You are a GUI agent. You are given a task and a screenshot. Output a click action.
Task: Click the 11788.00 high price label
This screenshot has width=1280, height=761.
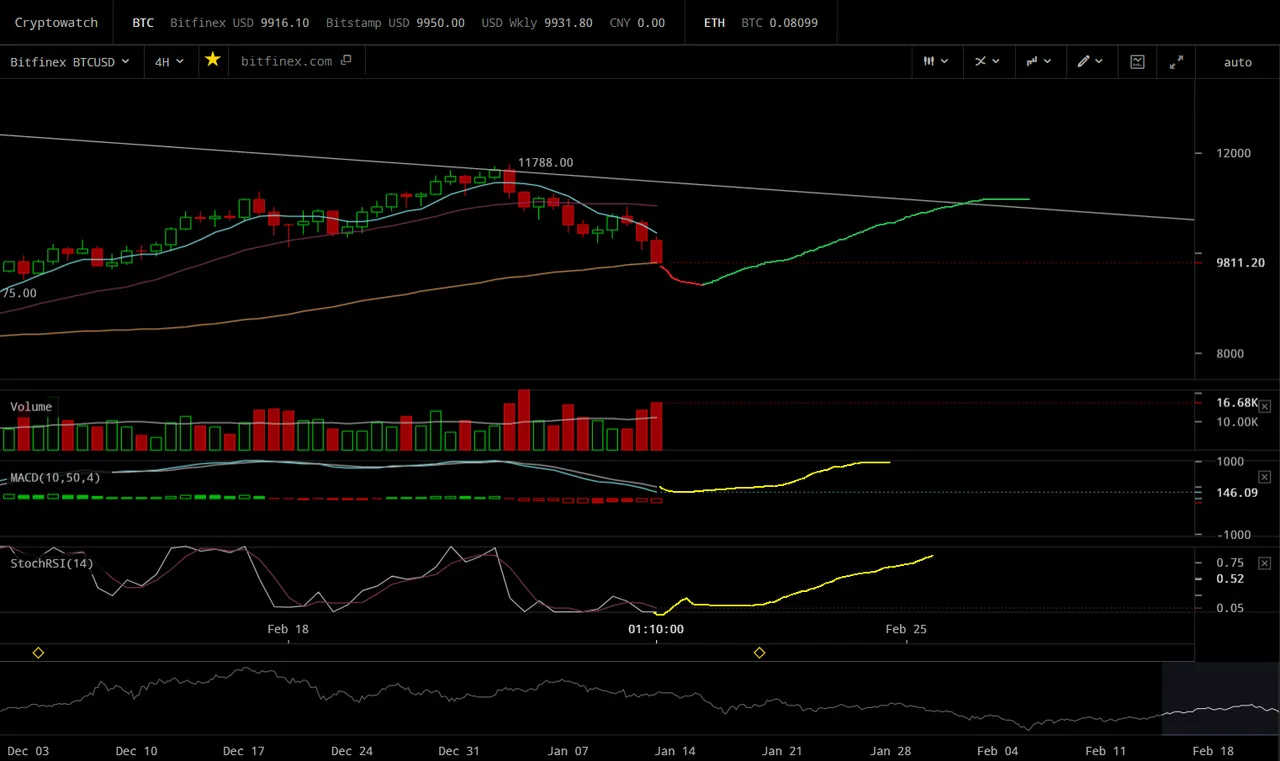tap(545, 163)
